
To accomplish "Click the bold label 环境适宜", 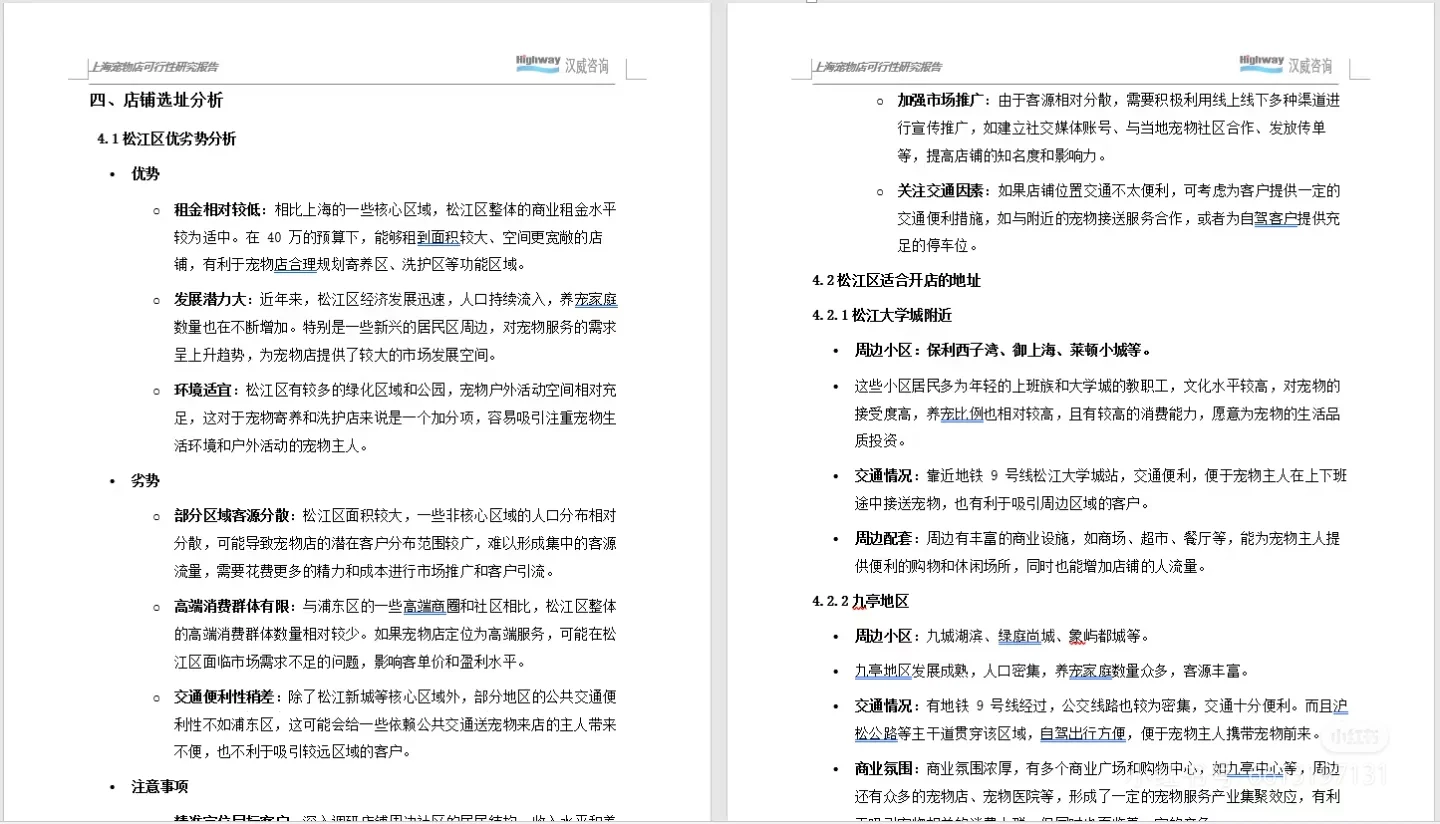I will pos(203,390).
